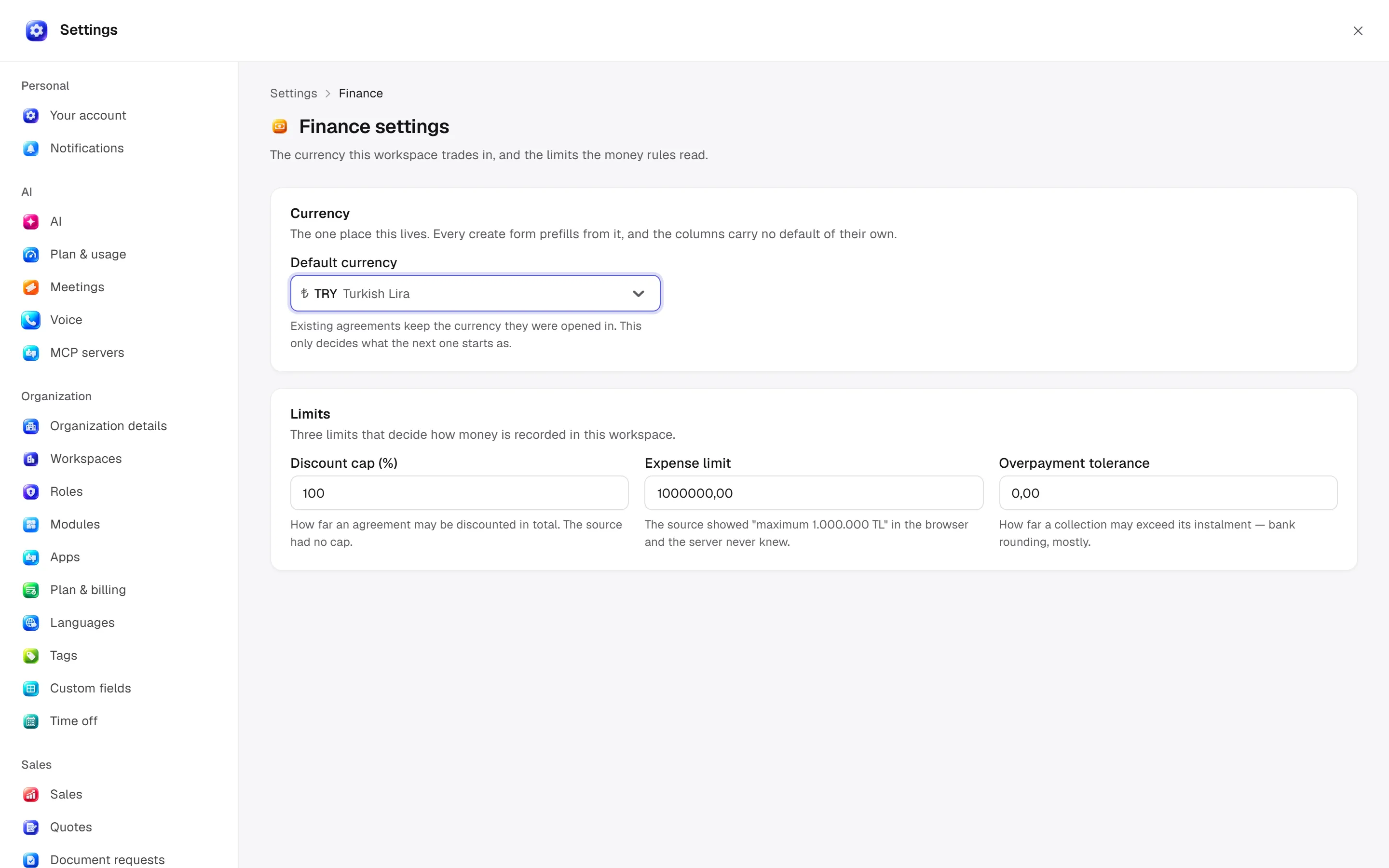1389x868 pixels.
Task: Click the Voice phone icon
Action: coord(31,320)
